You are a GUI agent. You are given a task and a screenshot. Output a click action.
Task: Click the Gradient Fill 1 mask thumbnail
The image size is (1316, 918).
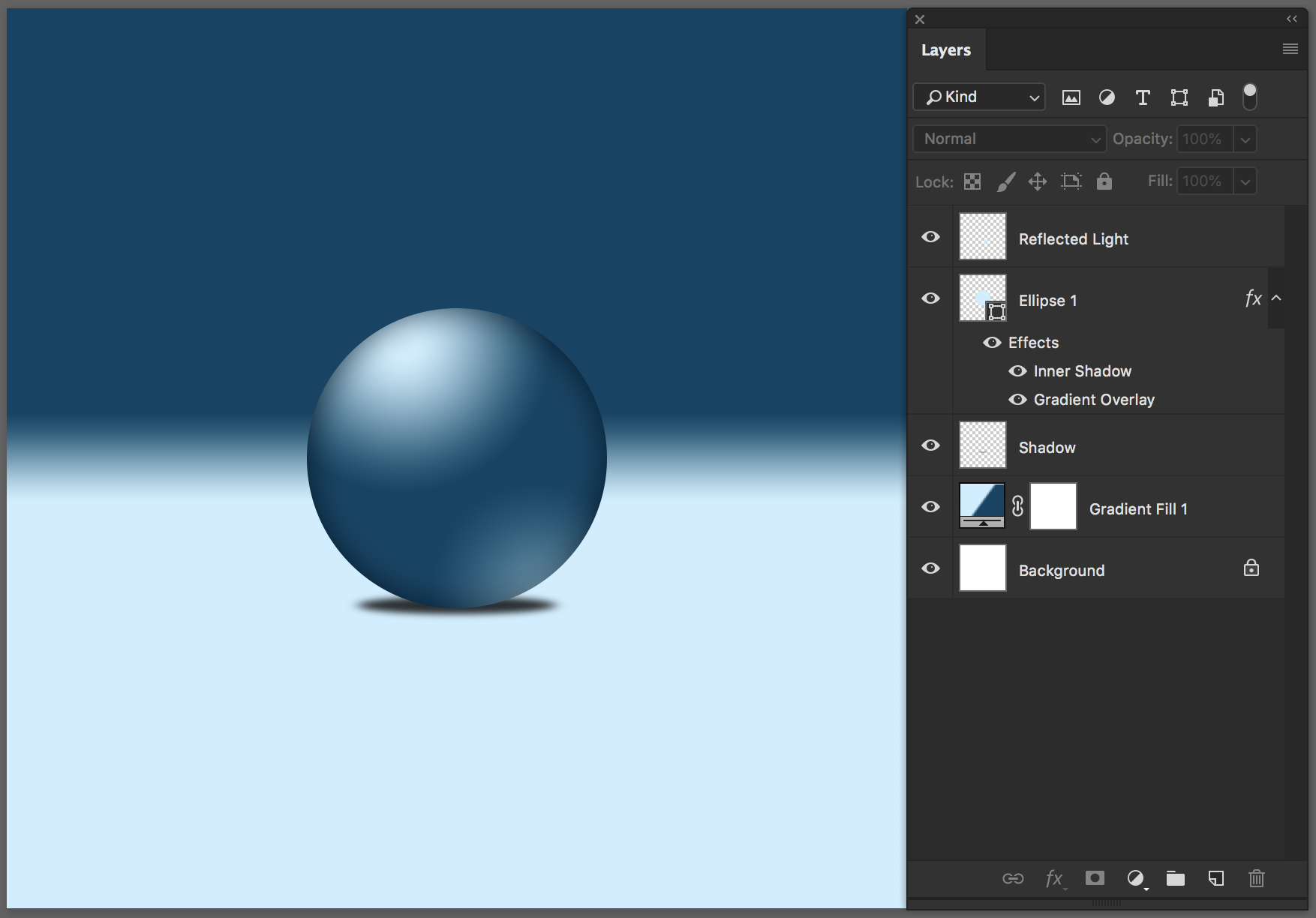pyautogui.click(x=1053, y=507)
